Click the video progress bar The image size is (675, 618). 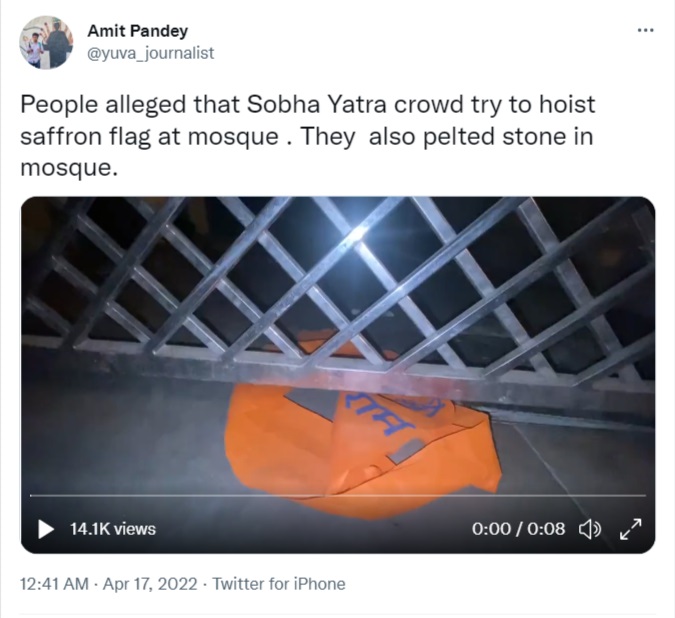click(337, 496)
